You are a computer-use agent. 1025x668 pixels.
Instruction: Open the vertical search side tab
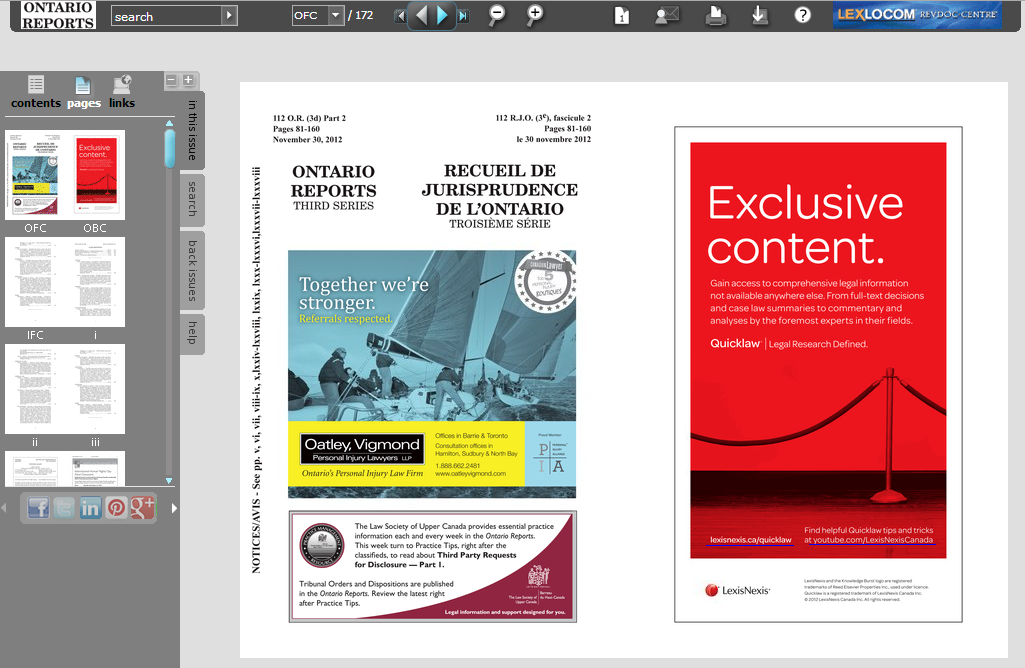192,199
